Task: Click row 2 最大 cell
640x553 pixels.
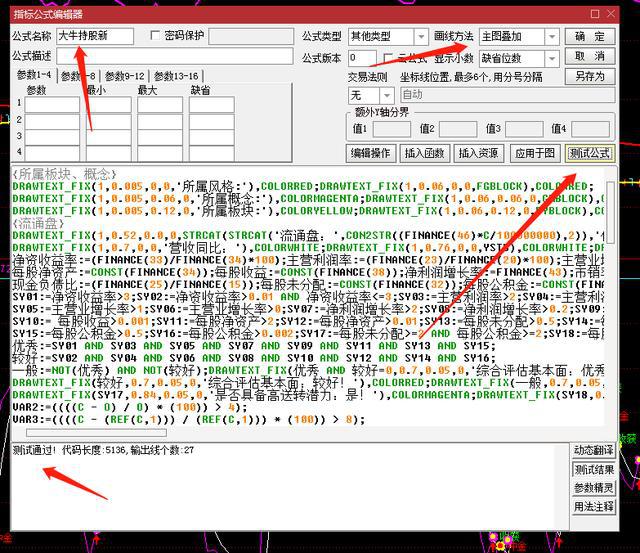Action: (160, 121)
